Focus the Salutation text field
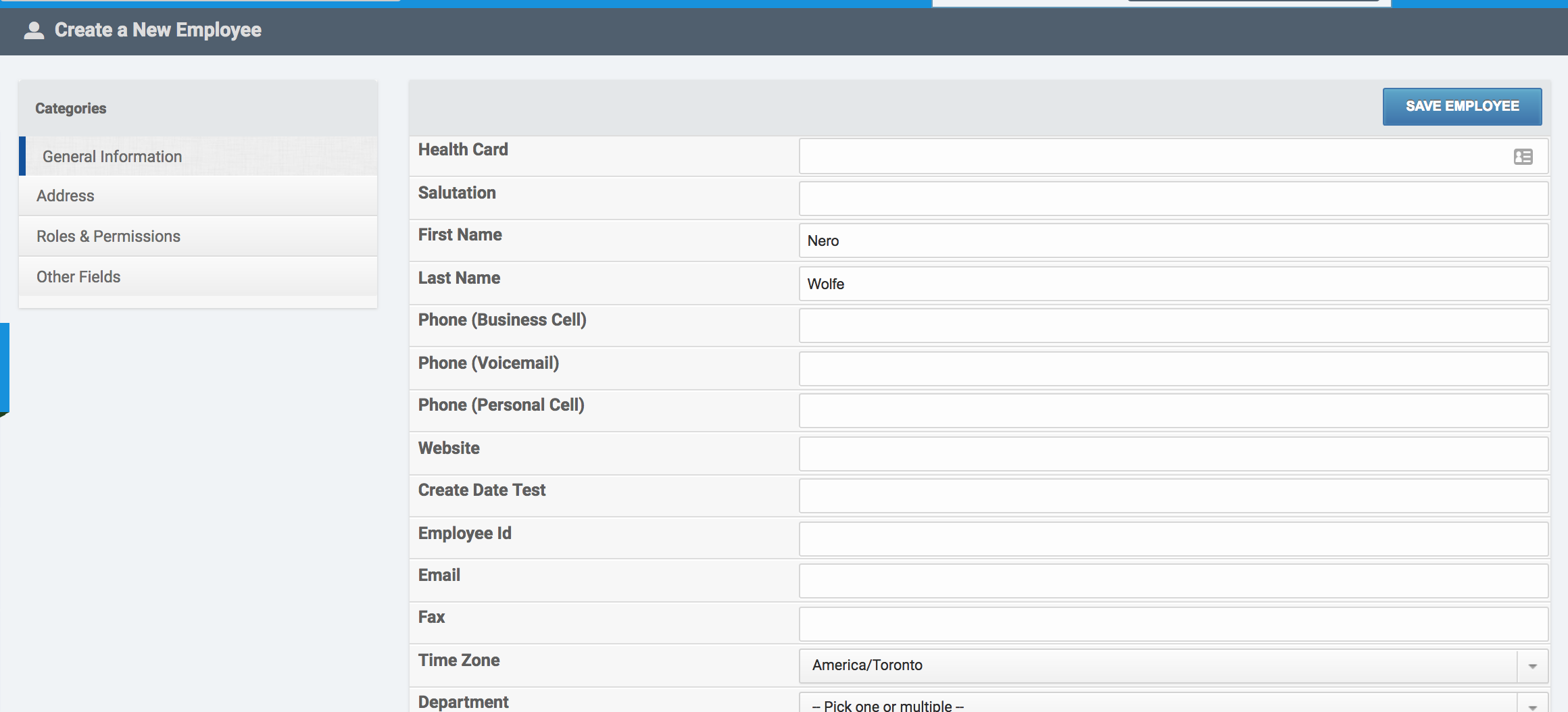Viewport: 1568px width, 712px height. pyautogui.click(x=1173, y=199)
